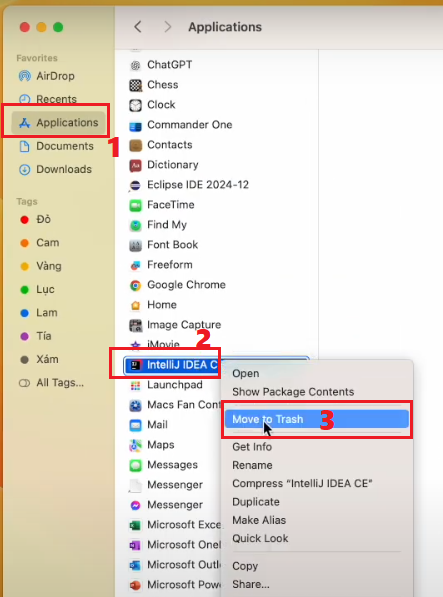Click the FaceTime app icon

tap(135, 205)
